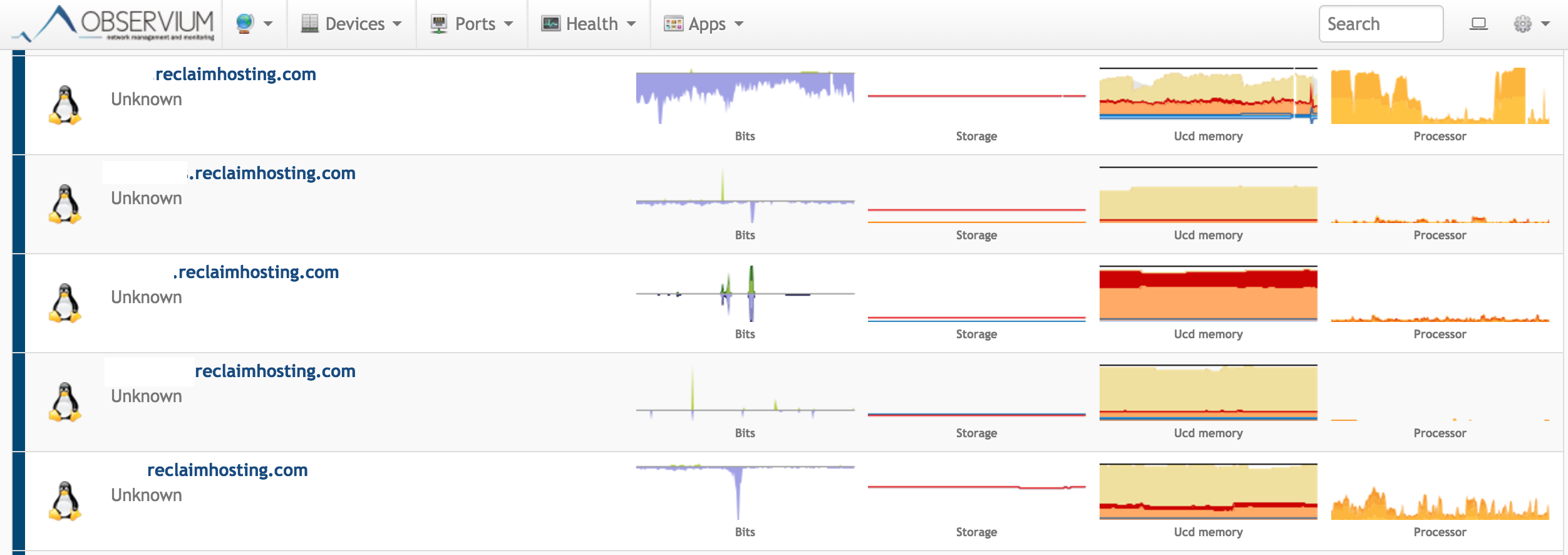Image resolution: width=1568 pixels, height=555 pixels.
Task: Click the Linux penguin icon of fourth device
Action: (x=65, y=402)
